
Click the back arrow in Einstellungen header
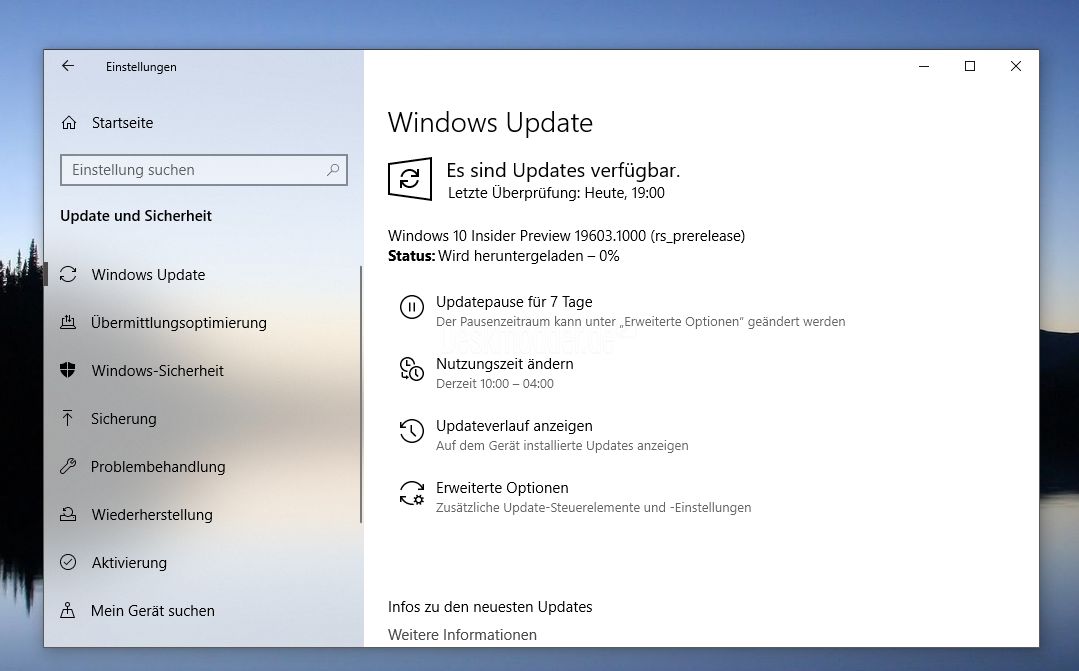tap(68, 66)
